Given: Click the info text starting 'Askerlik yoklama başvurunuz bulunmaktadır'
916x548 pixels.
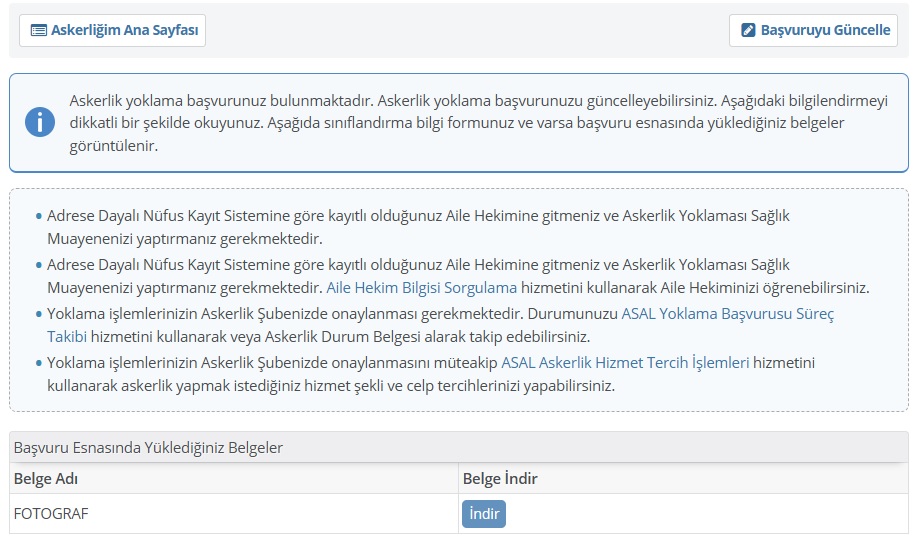Looking at the screenshot, I should 479,123.
